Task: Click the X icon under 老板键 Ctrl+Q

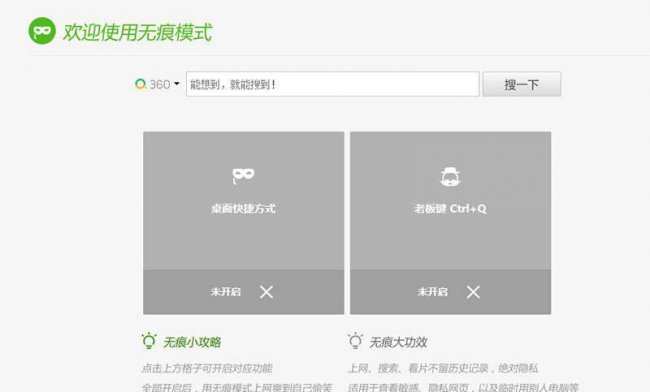Action: tap(473, 292)
